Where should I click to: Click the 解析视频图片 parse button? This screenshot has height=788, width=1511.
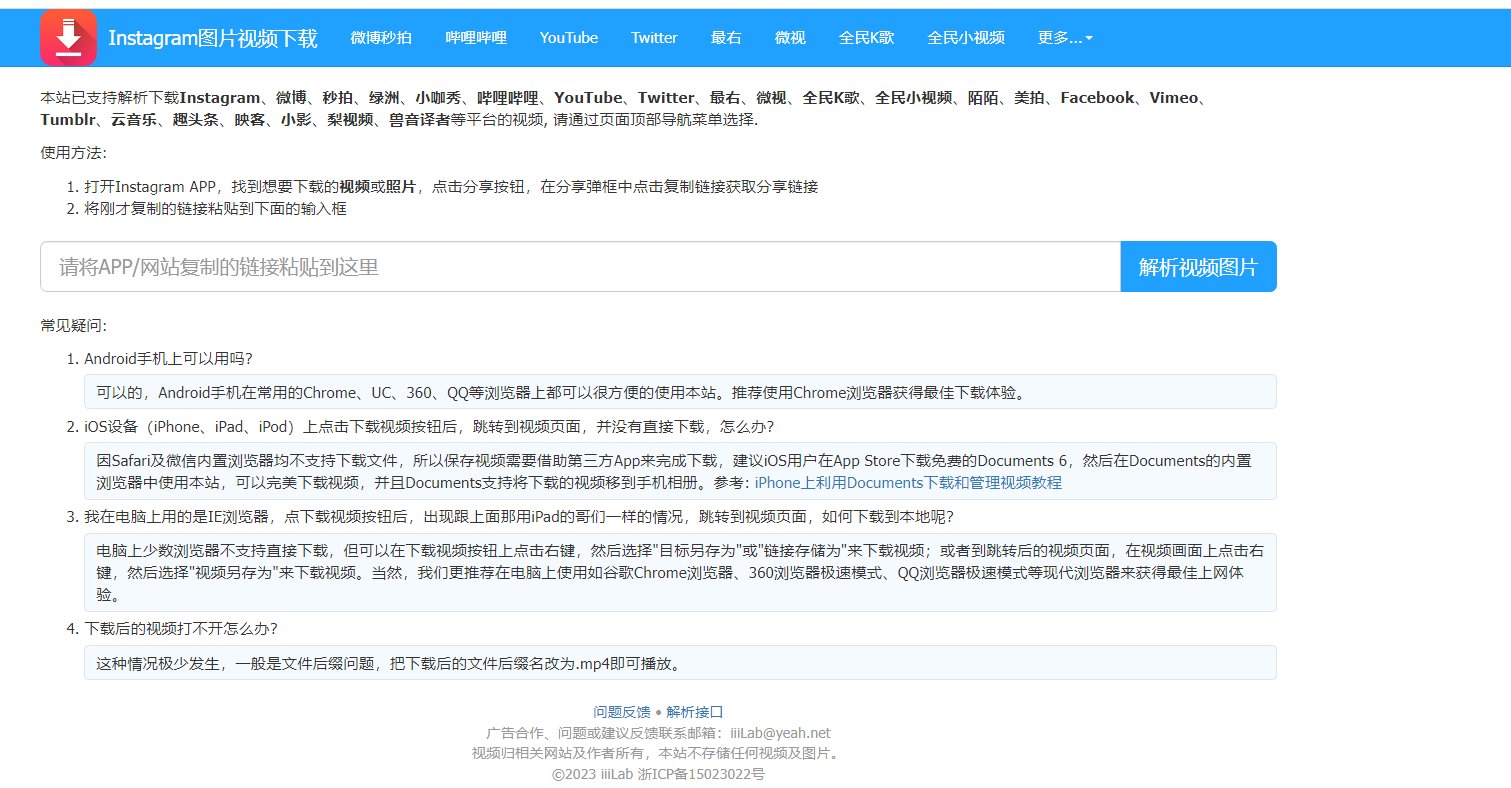1198,266
